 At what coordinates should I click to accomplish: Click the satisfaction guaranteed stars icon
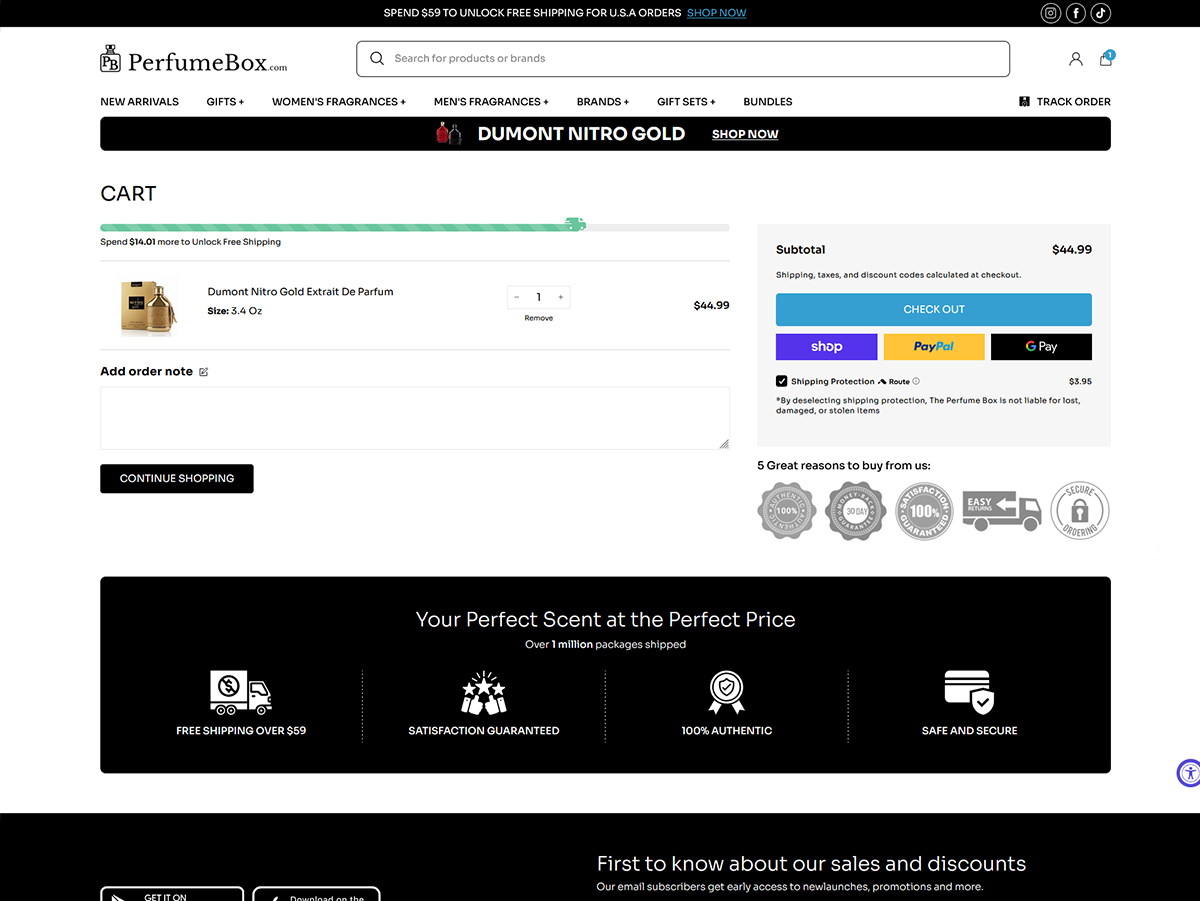click(x=484, y=693)
